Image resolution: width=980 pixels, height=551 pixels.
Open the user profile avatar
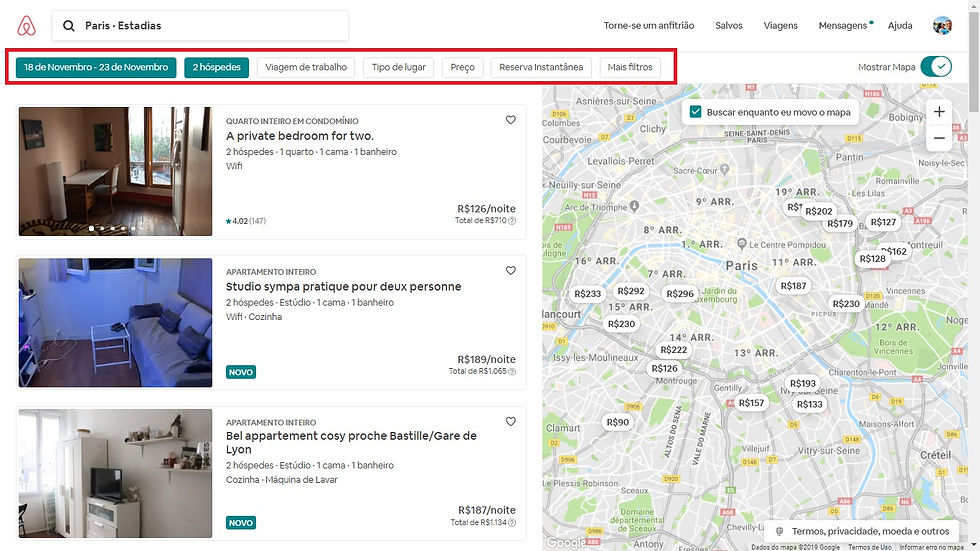coord(942,26)
